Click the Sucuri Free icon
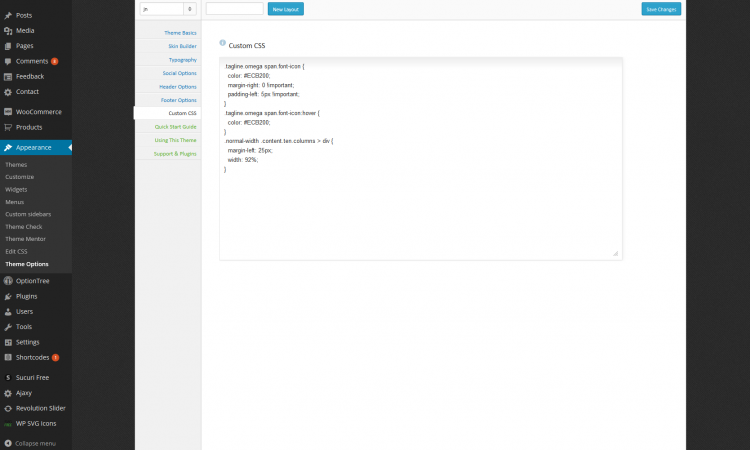This screenshot has height=450, width=750. (8, 378)
